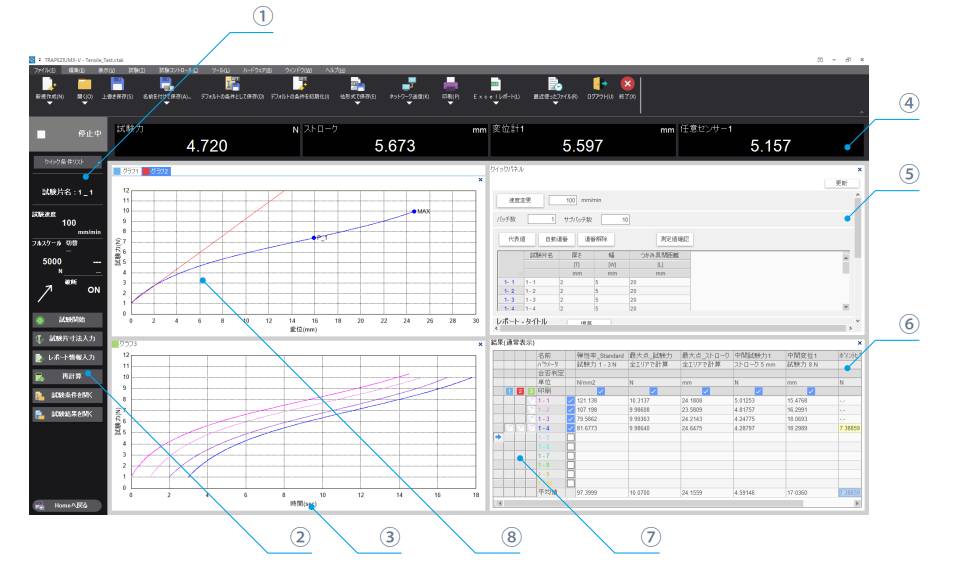The width and height of the screenshot is (960, 569).
Task: Click the 更新 button in the quick panel
Action: click(x=842, y=183)
